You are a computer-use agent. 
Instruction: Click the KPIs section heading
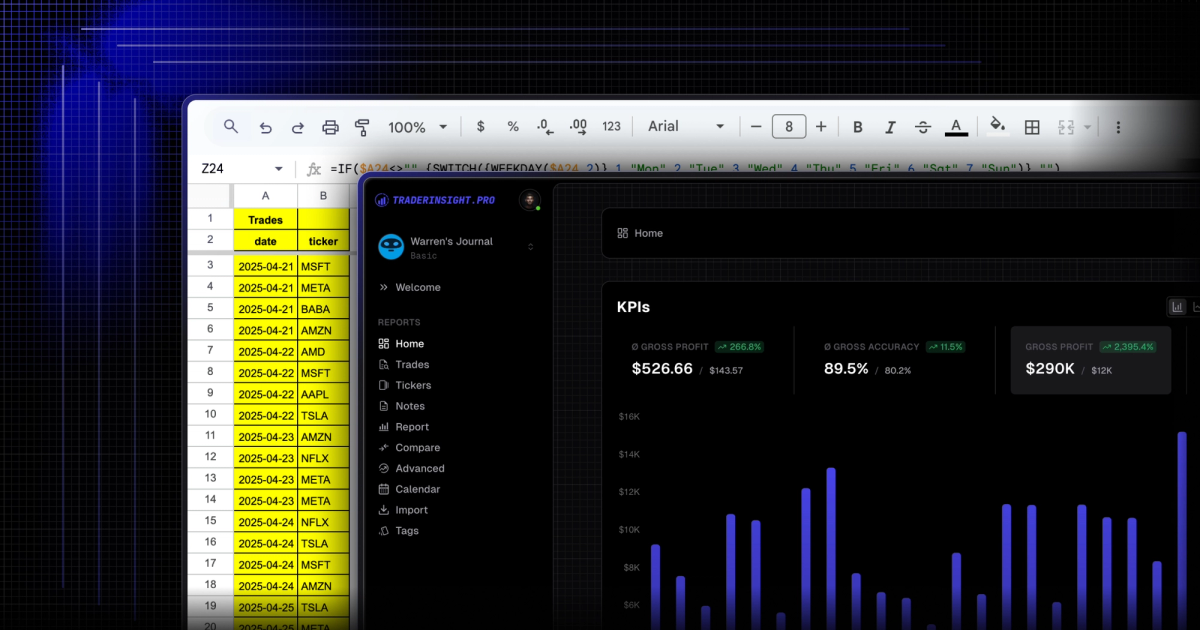(x=633, y=307)
